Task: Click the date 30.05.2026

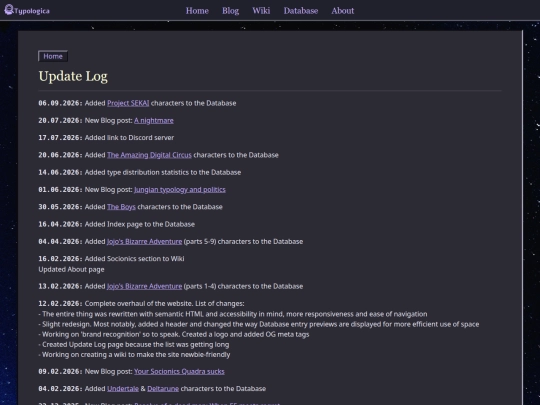Action: pyautogui.click(x=60, y=207)
